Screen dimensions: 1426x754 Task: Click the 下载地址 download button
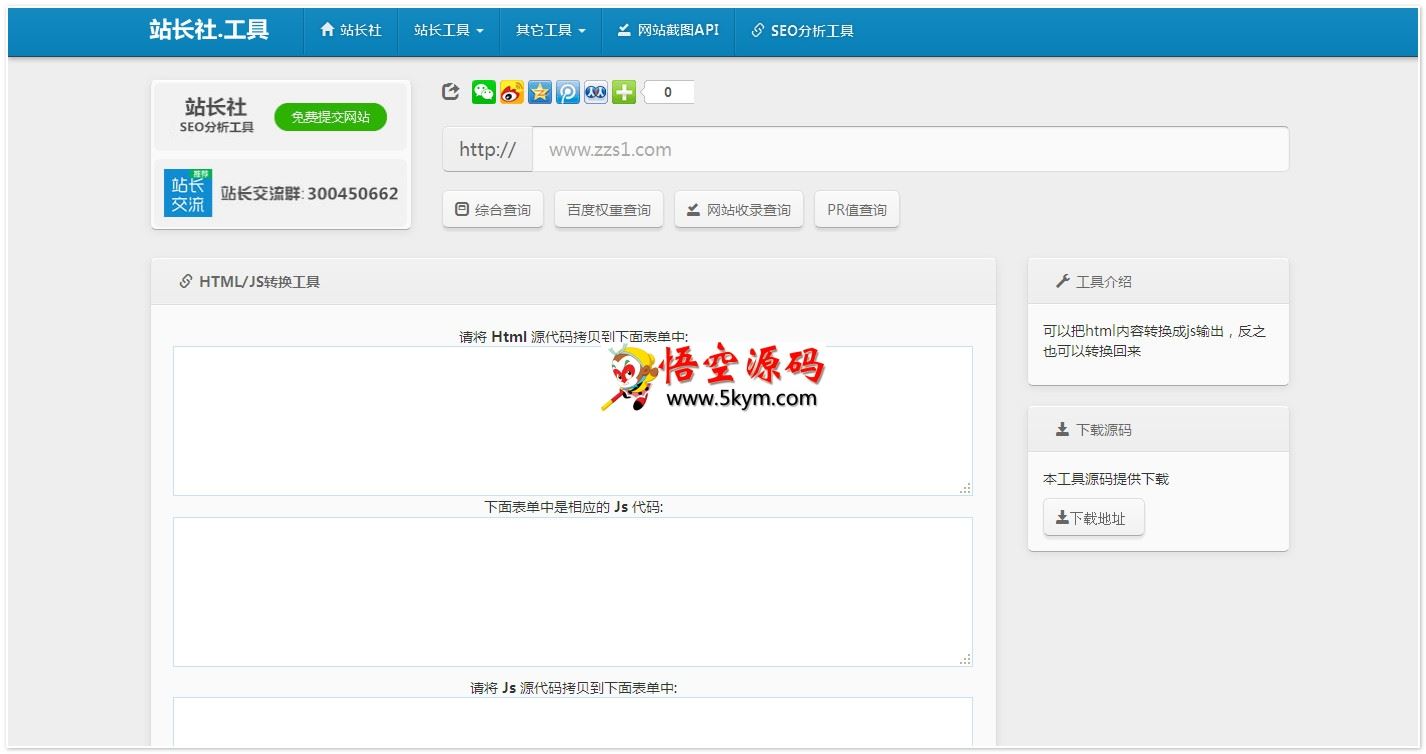(x=1094, y=518)
